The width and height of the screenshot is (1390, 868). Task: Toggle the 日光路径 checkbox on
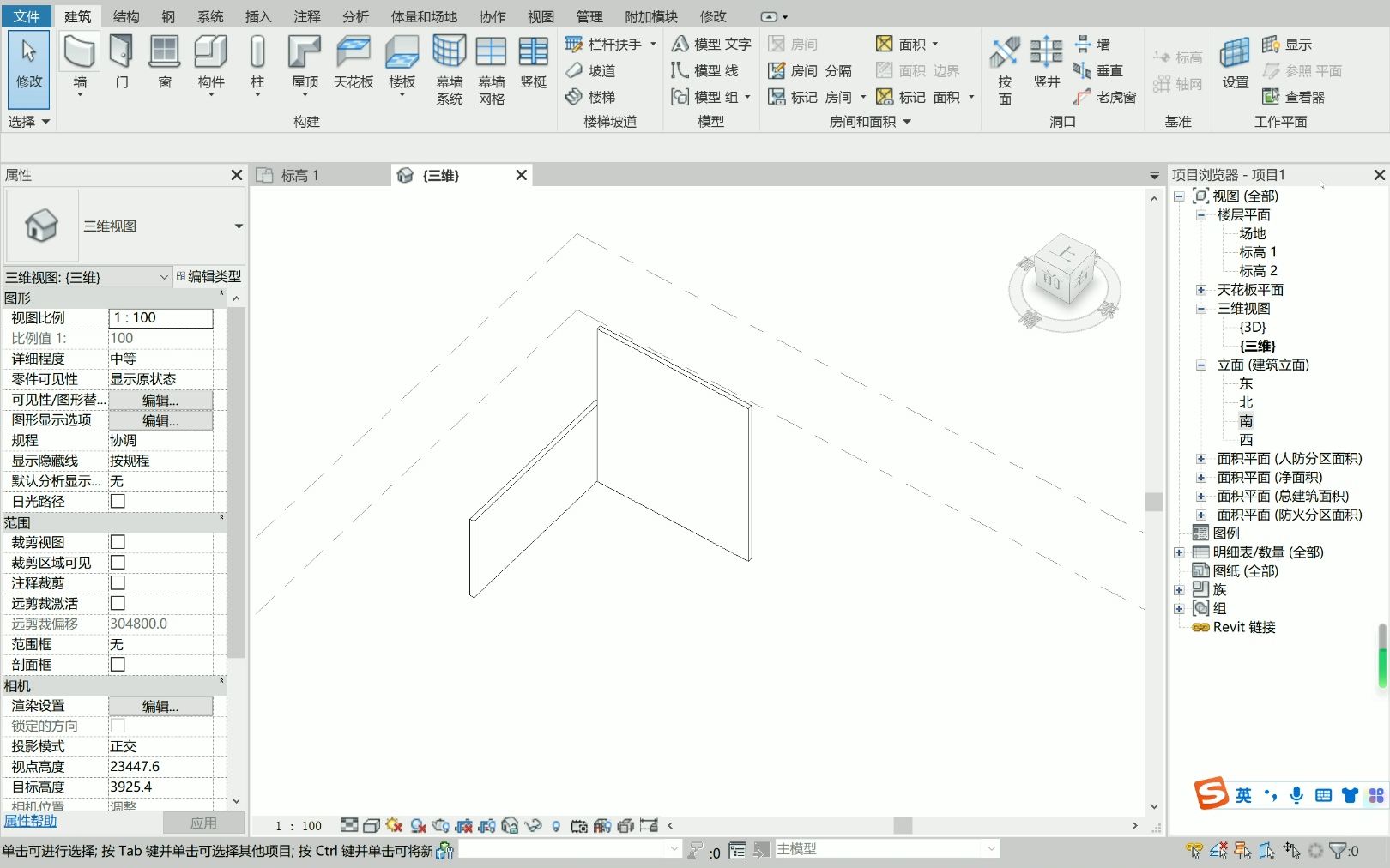coord(117,502)
